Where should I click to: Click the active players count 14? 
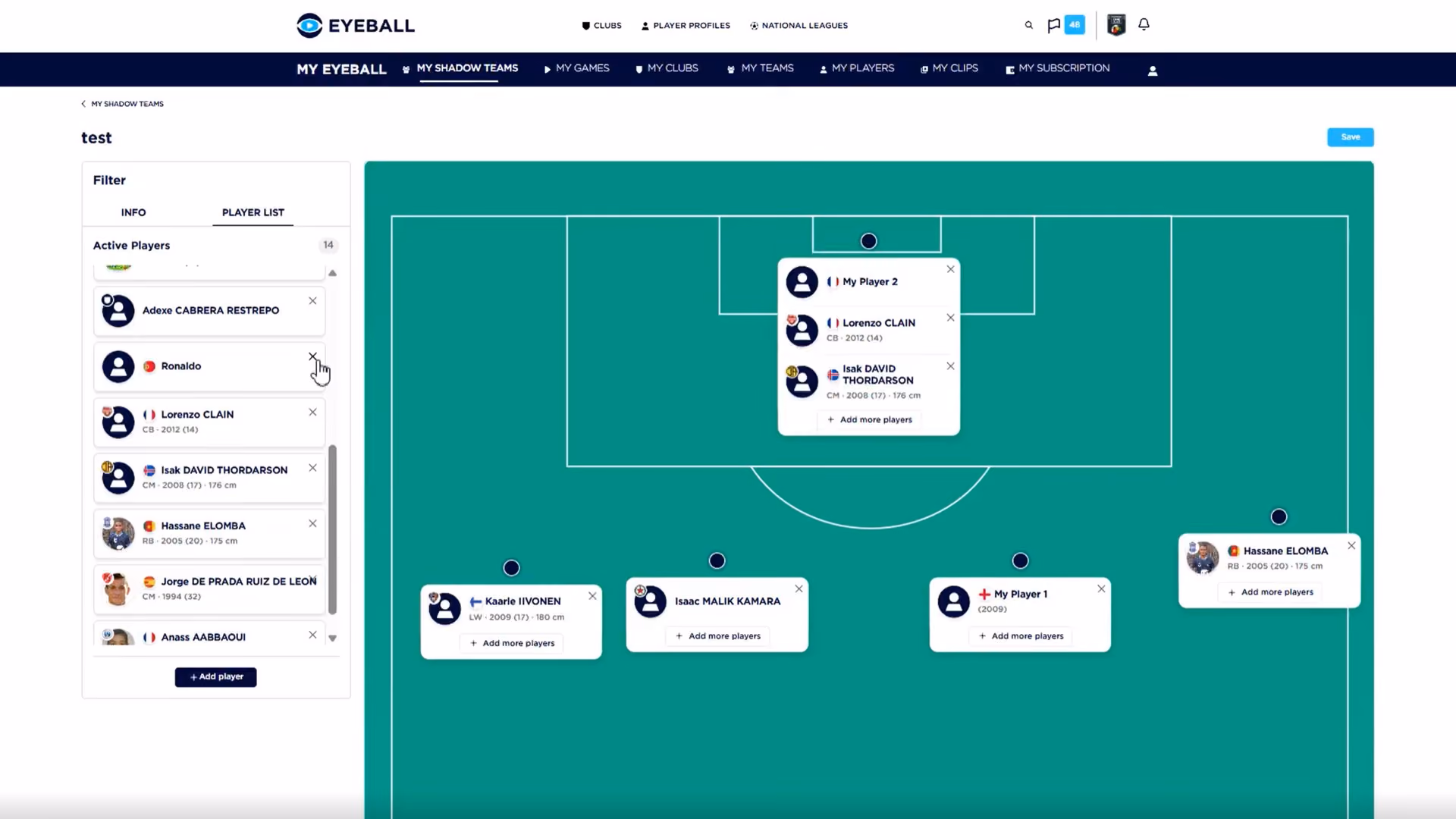pos(328,245)
